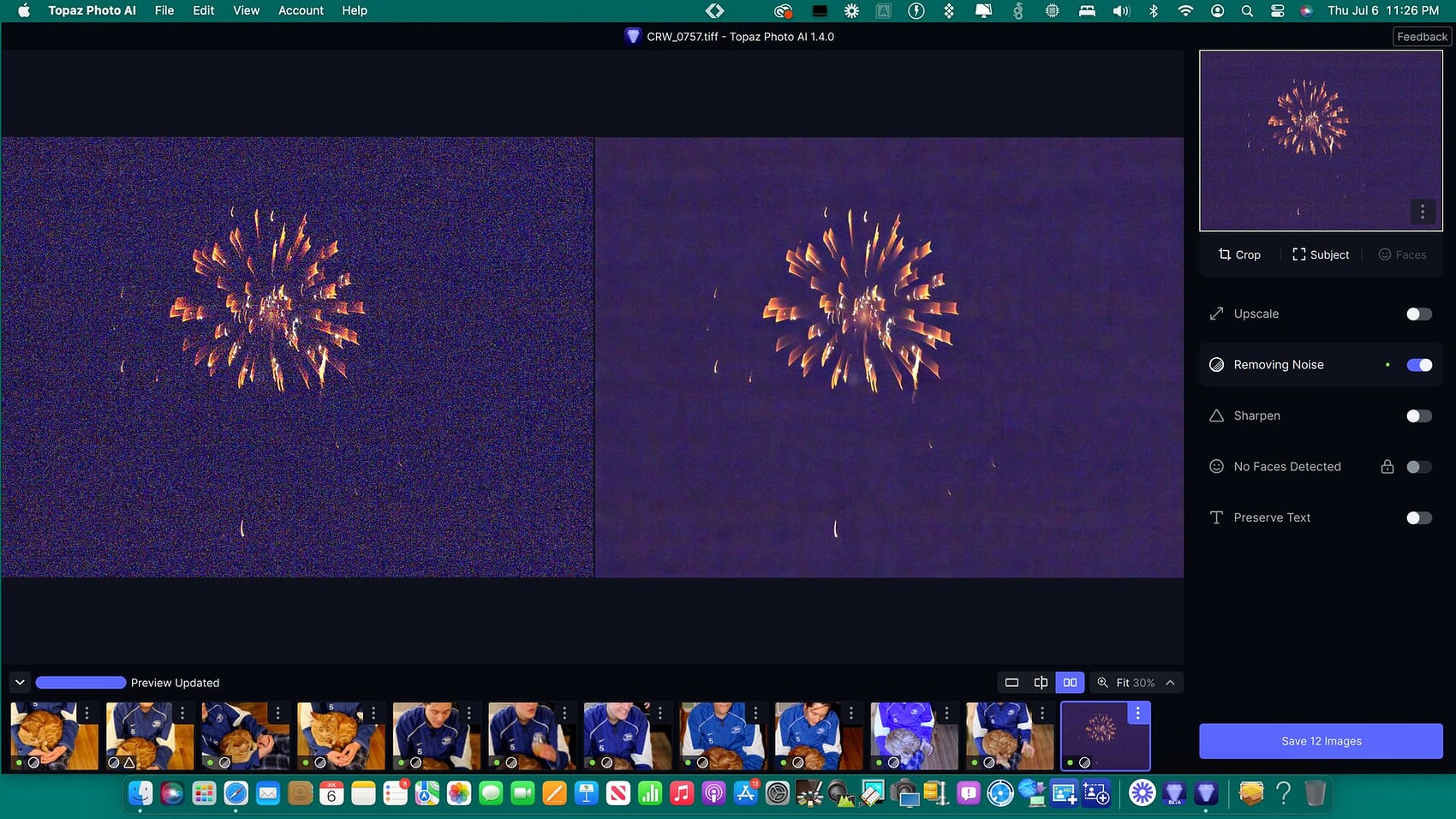The image size is (1456, 819).
Task: Select the first cat photo thumbnail in the filmstrip
Action: point(53,736)
